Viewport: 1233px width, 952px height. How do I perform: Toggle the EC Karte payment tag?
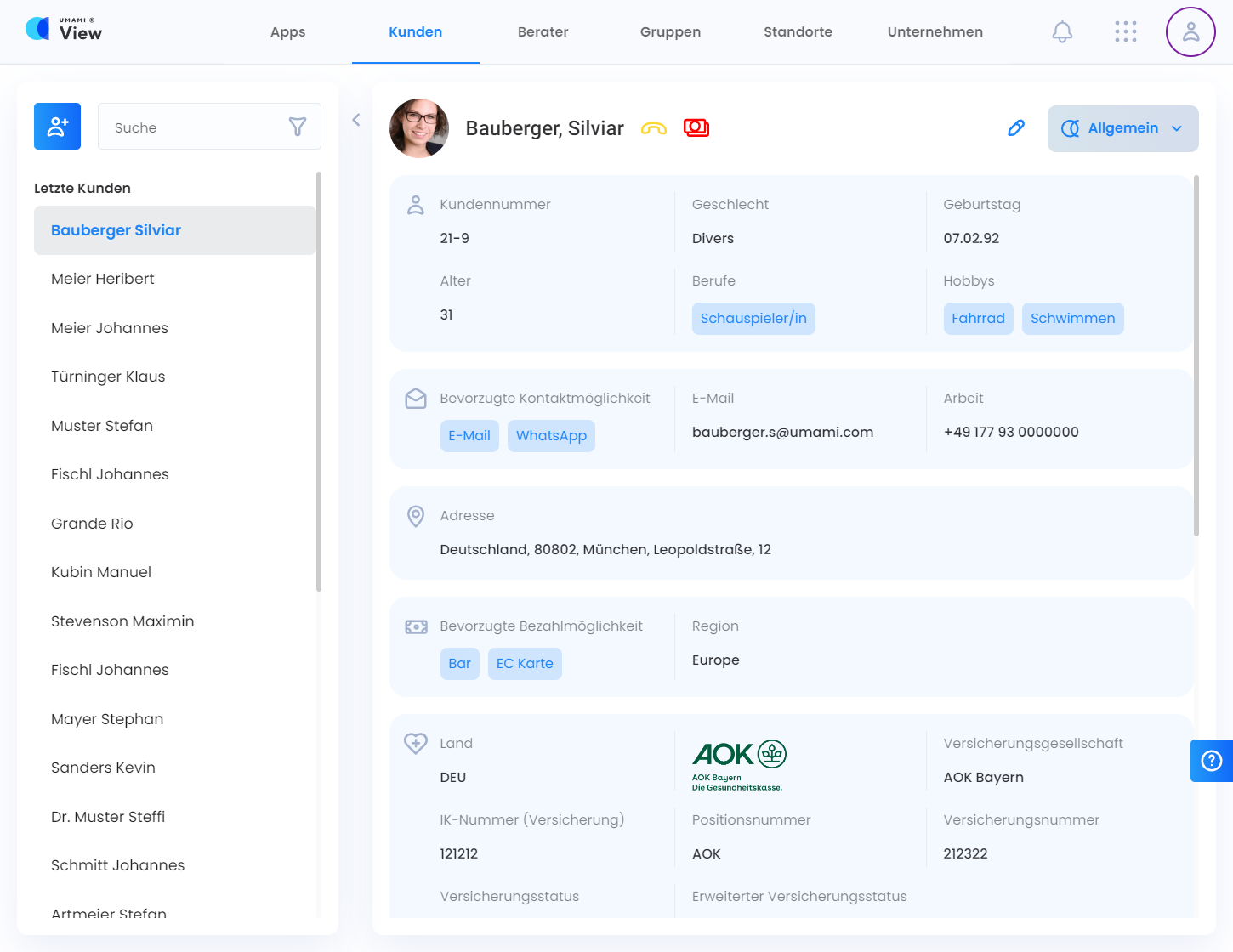[525, 664]
